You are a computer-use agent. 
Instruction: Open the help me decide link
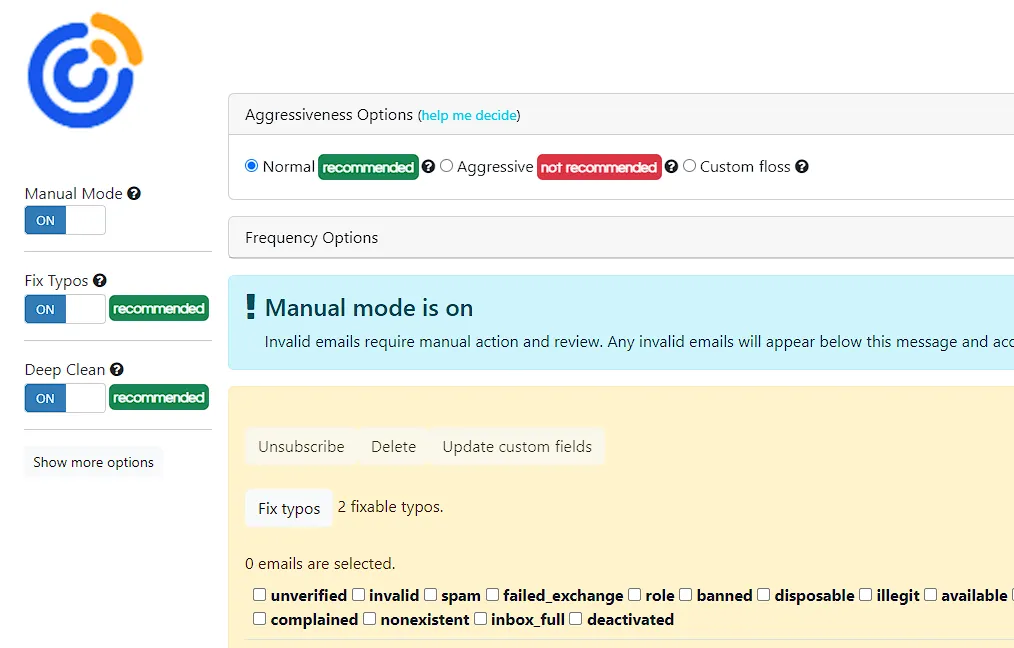(469, 116)
